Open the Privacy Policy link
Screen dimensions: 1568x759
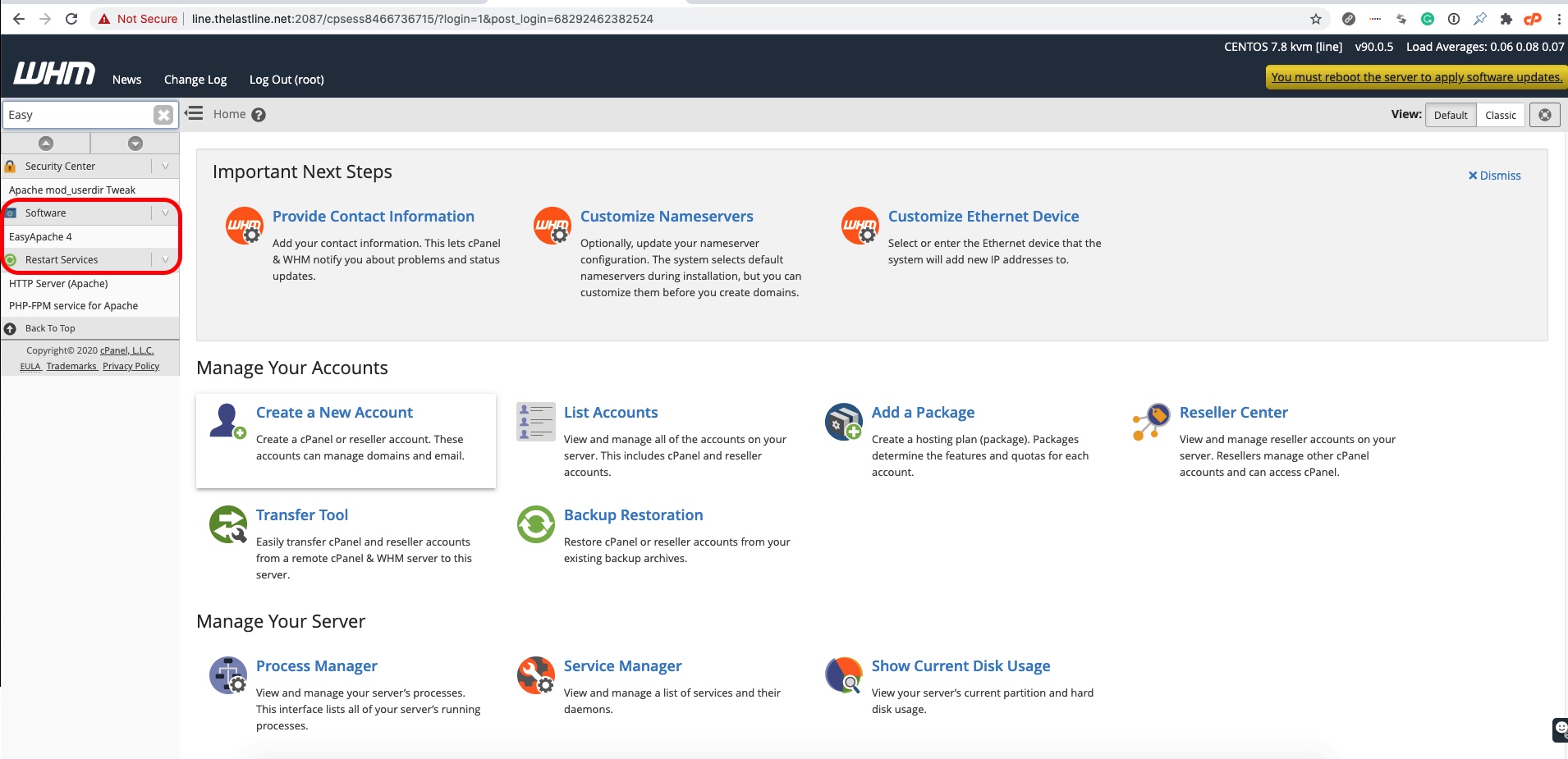coord(131,367)
